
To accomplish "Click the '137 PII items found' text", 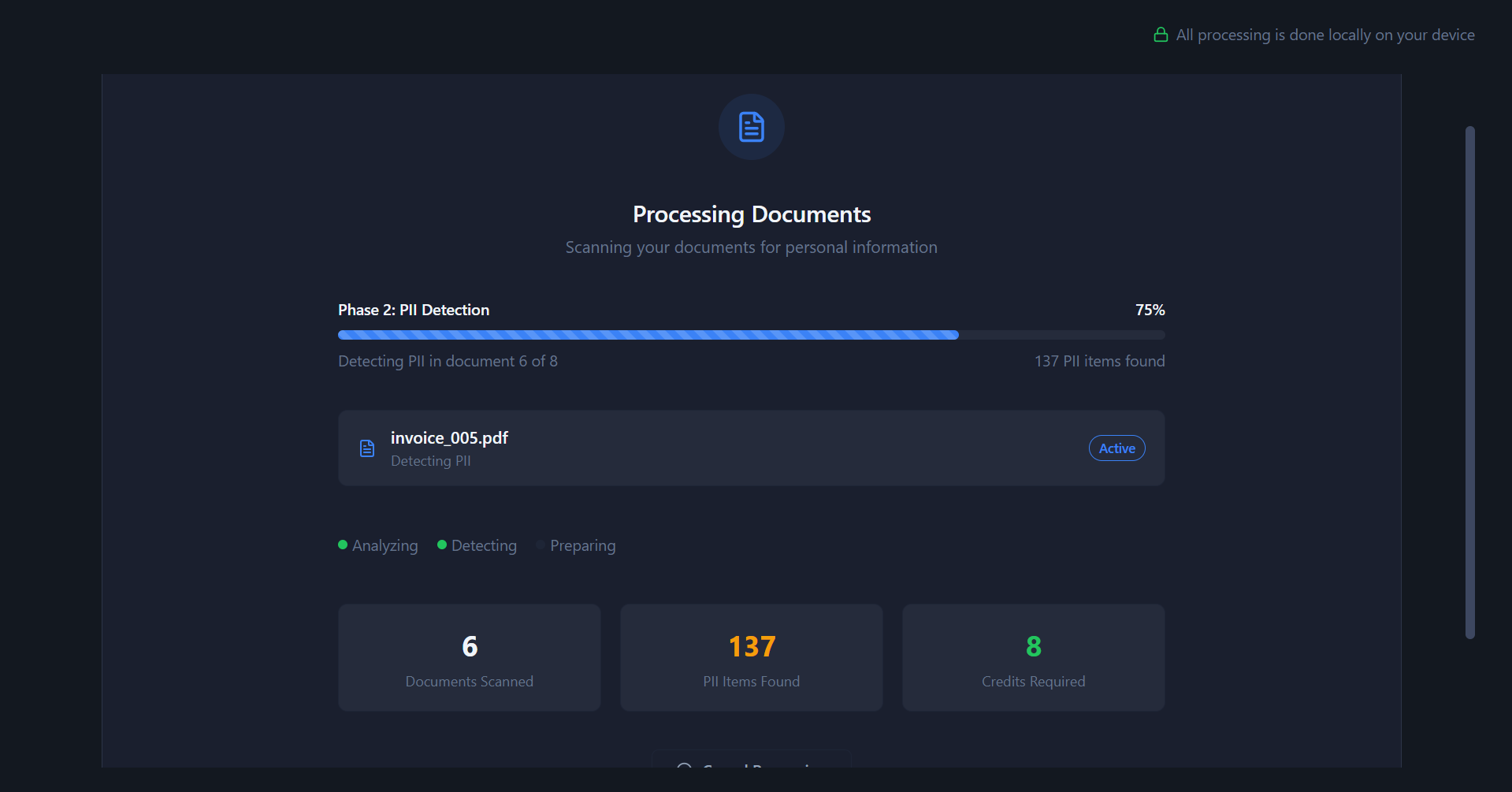I will coord(1099,362).
